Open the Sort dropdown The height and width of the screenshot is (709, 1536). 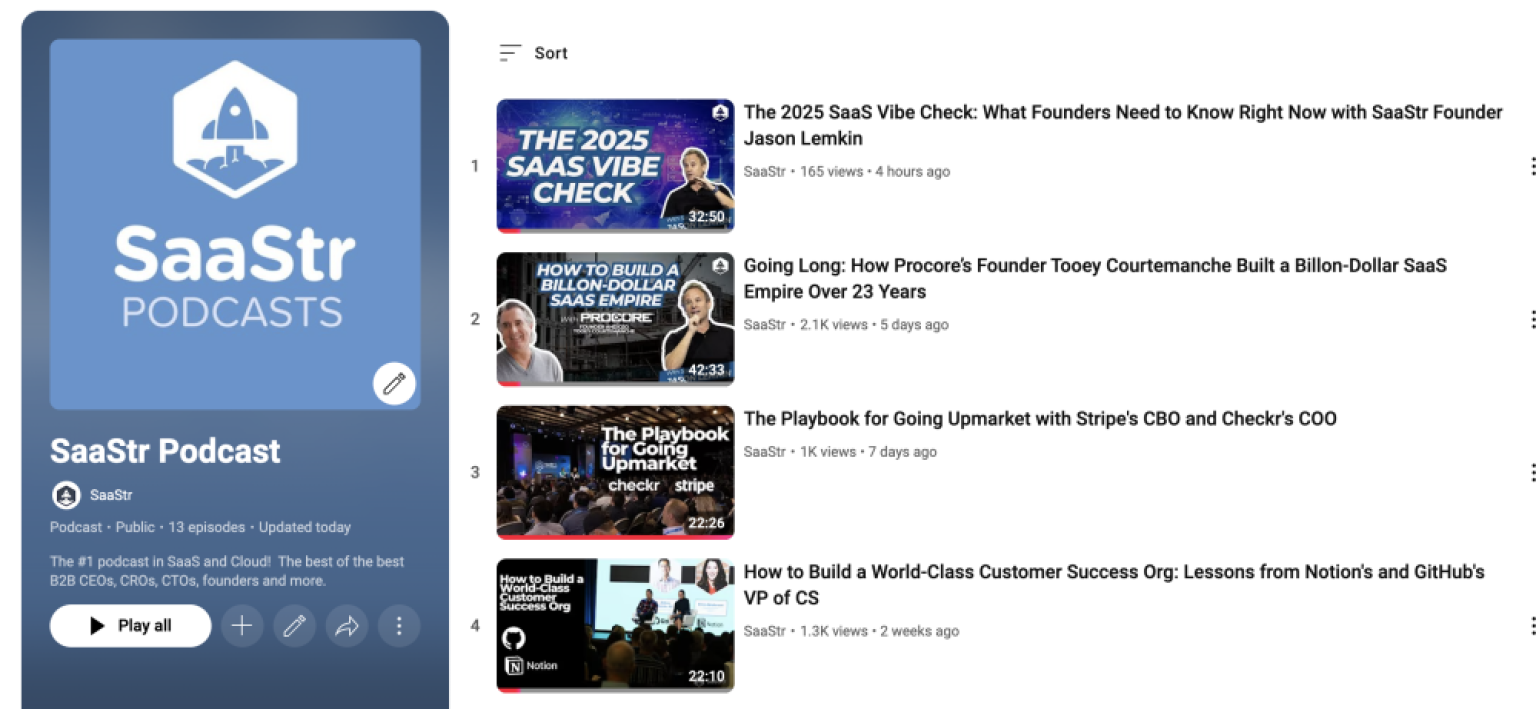pos(533,53)
